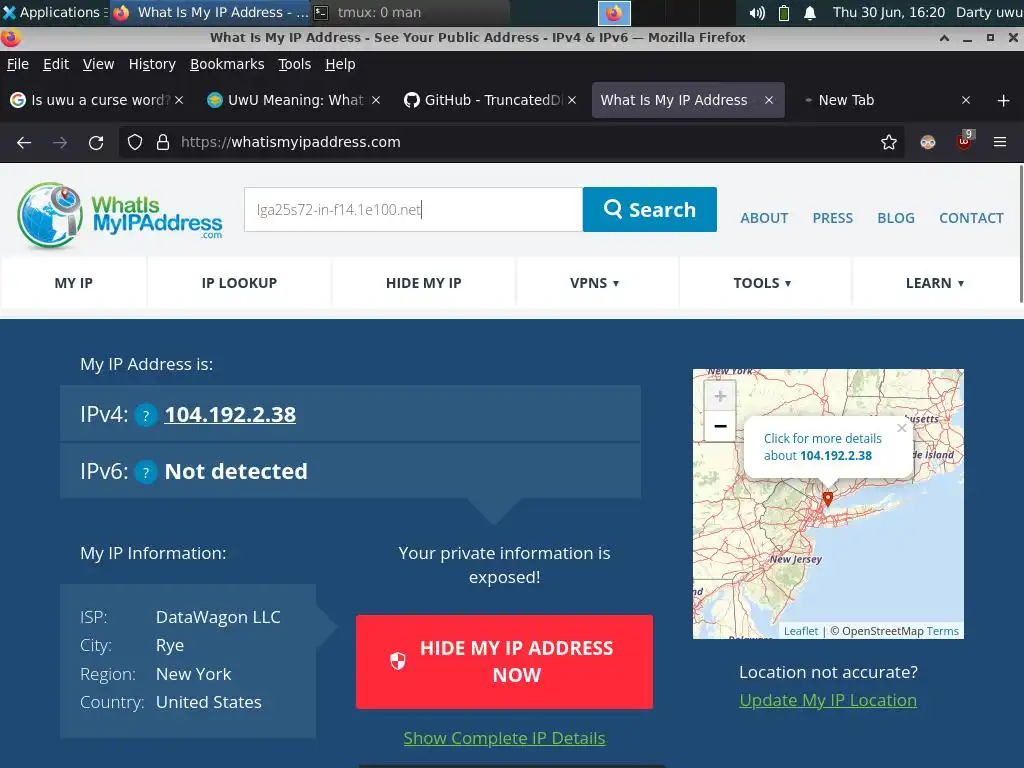
Task: Click the 104.192.2.38 IPv4 address link
Action: (230, 415)
